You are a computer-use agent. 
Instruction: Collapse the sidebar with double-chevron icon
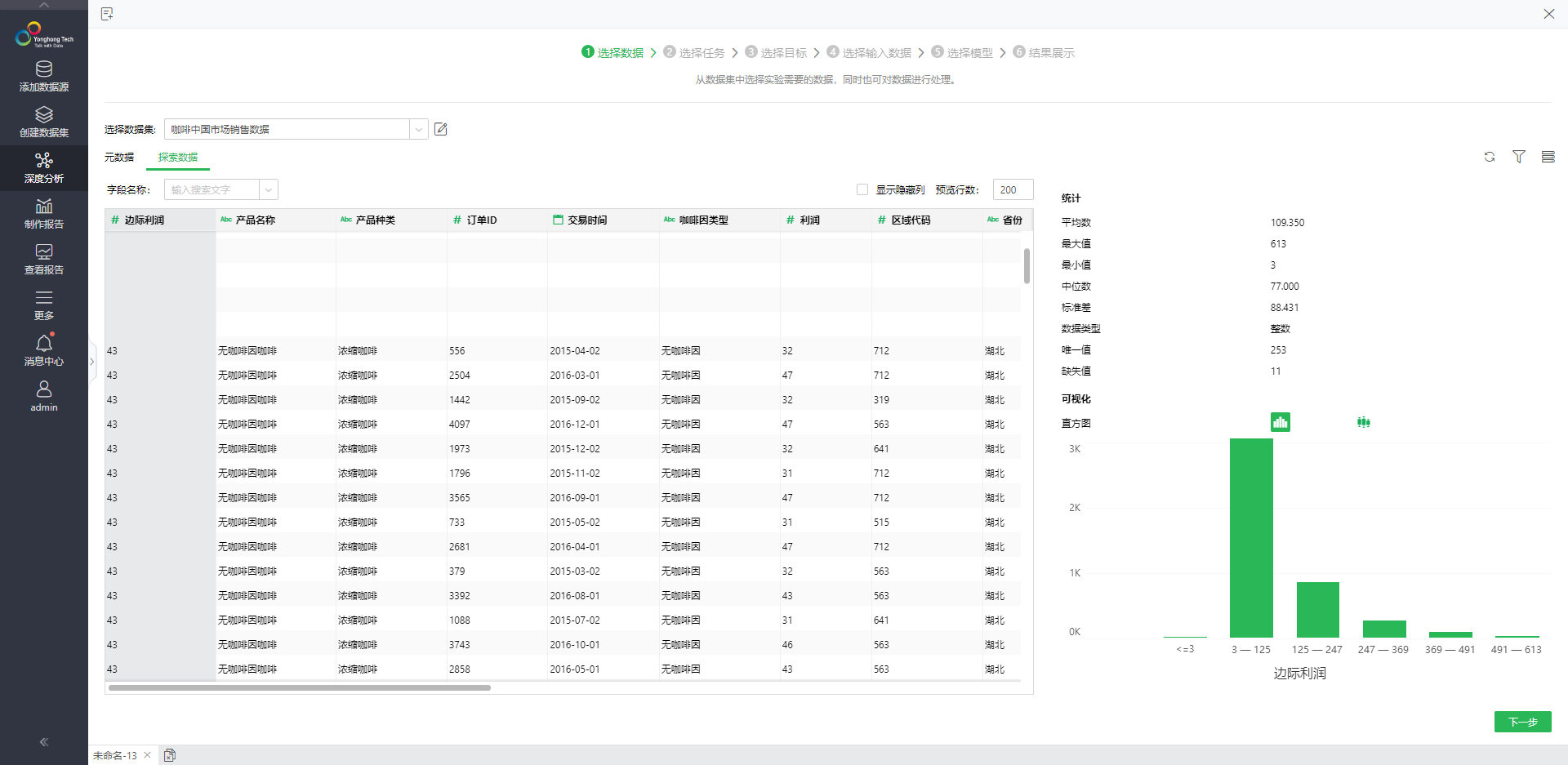(44, 742)
